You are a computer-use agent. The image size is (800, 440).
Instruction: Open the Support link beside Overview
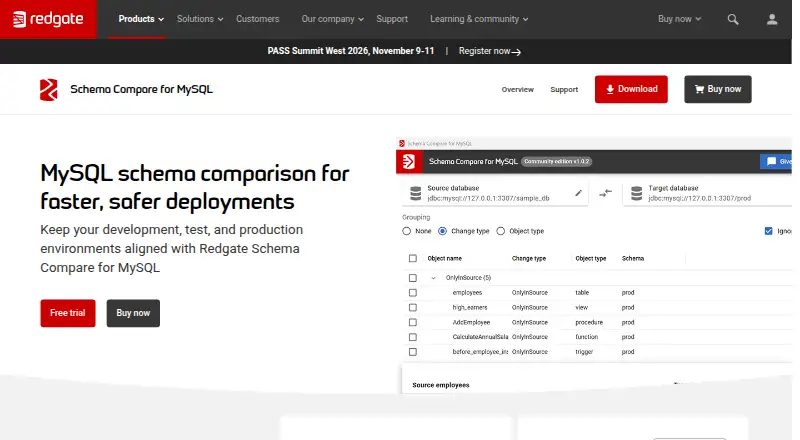coord(564,89)
